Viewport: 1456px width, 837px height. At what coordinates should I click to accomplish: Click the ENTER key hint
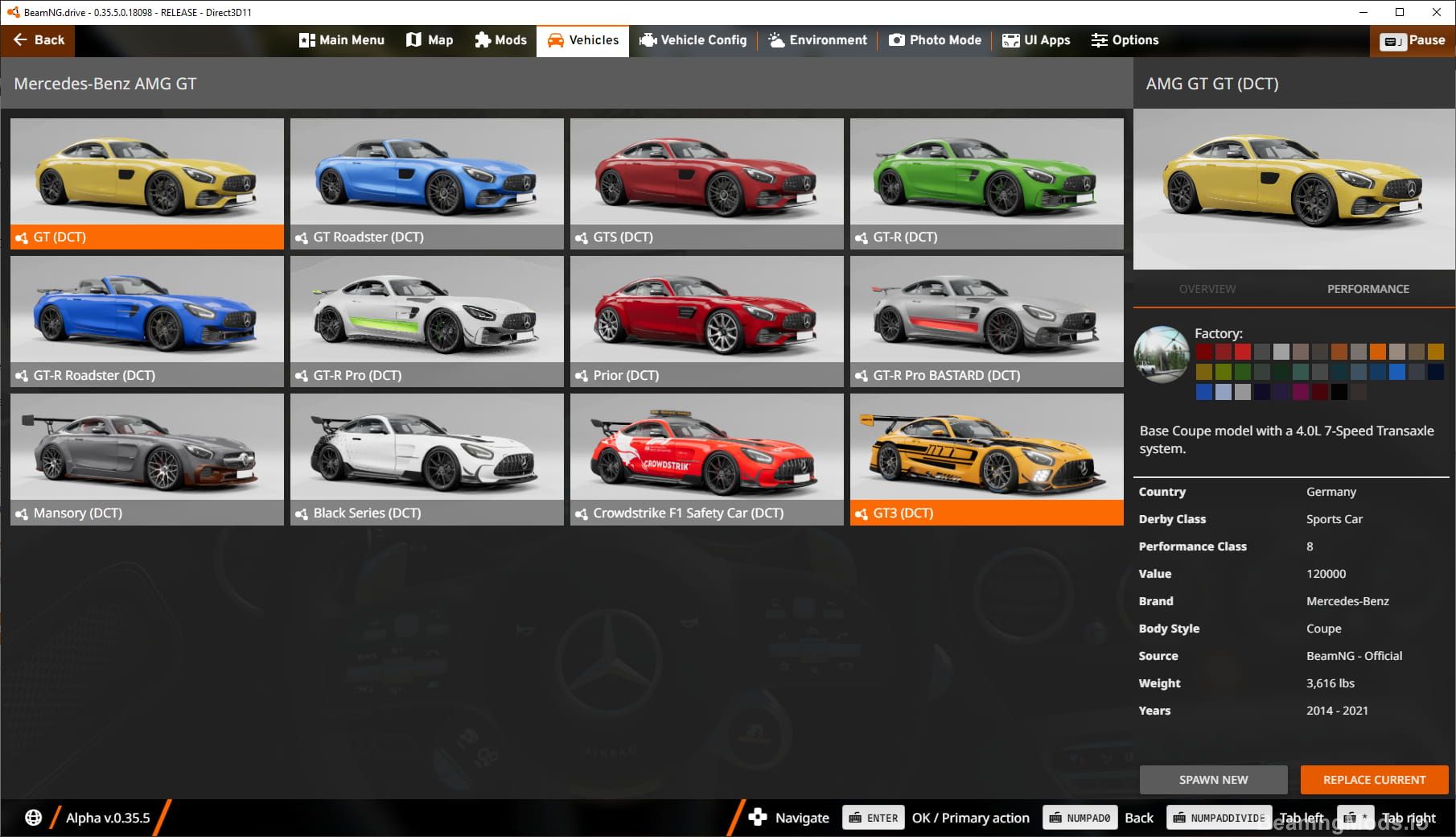874,818
